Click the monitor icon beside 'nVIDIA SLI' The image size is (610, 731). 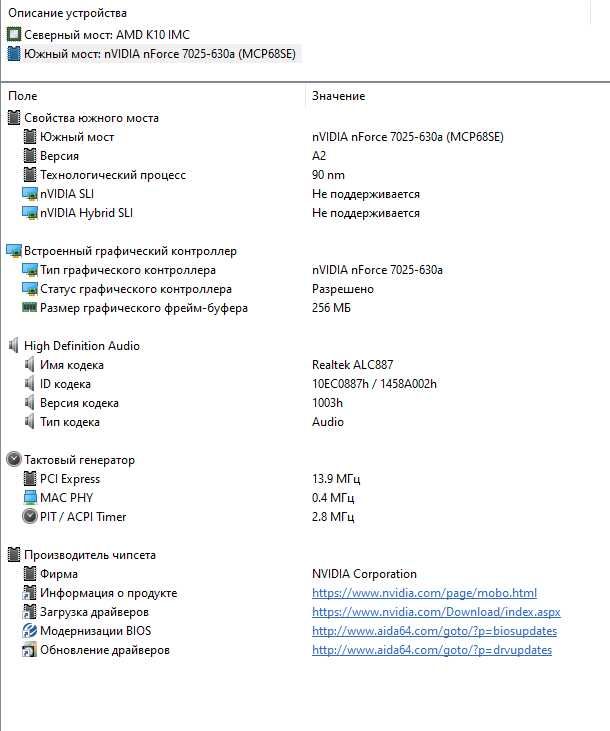coord(29,194)
